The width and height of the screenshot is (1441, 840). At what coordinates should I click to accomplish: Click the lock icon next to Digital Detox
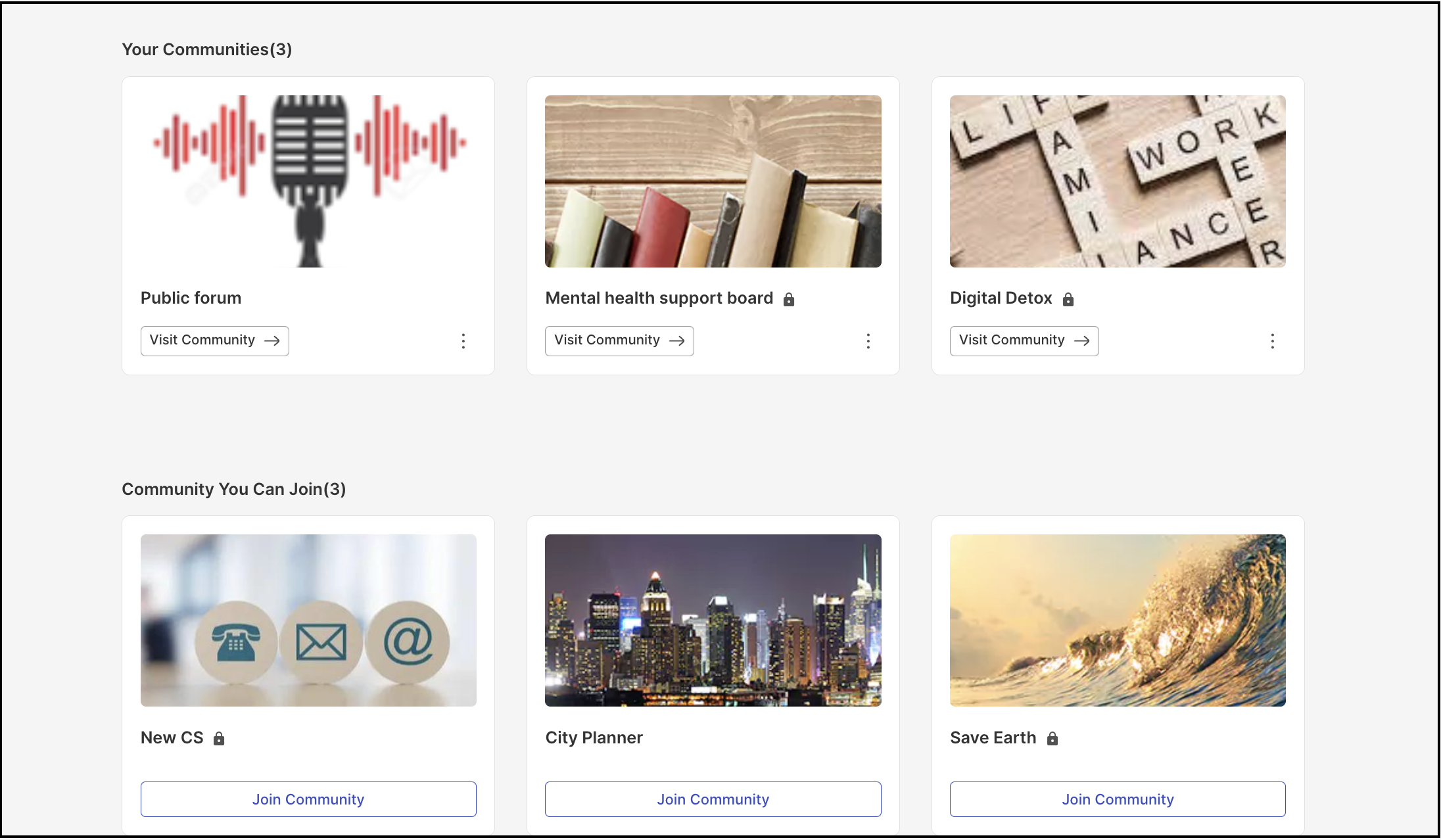[x=1068, y=300]
